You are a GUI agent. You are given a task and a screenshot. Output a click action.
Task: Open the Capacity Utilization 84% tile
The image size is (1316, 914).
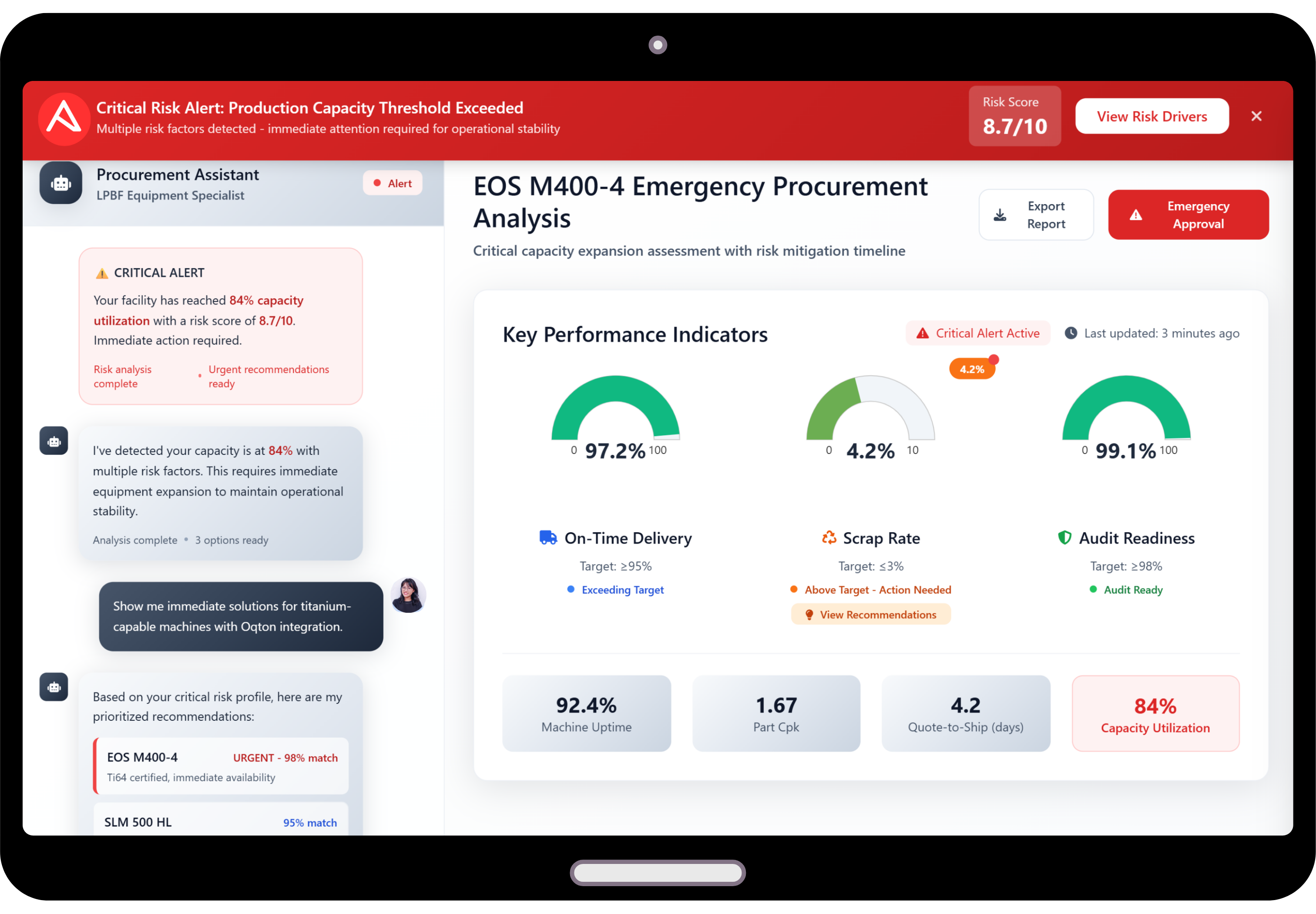tap(1155, 713)
